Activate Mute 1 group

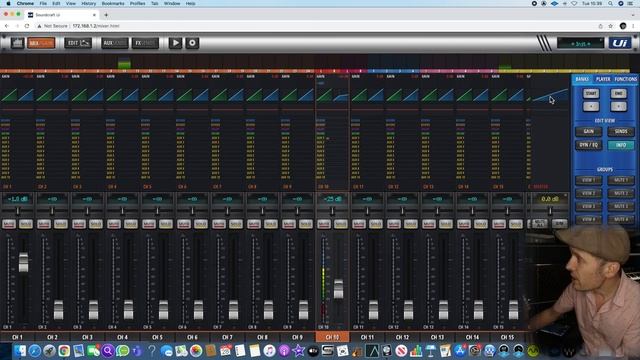click(x=621, y=180)
